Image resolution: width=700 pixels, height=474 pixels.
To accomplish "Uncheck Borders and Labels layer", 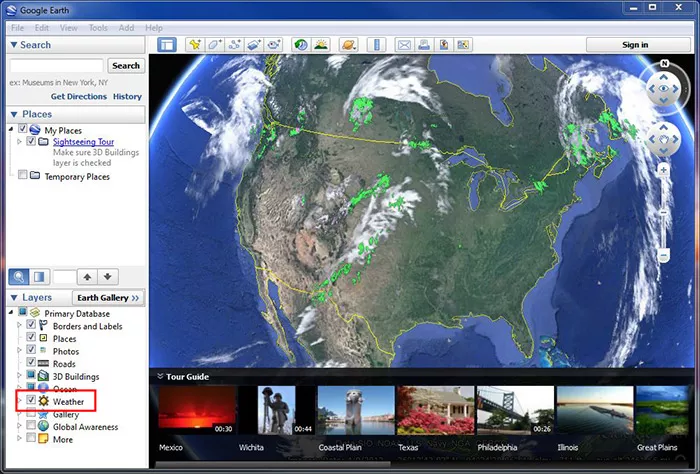I will click(31, 324).
